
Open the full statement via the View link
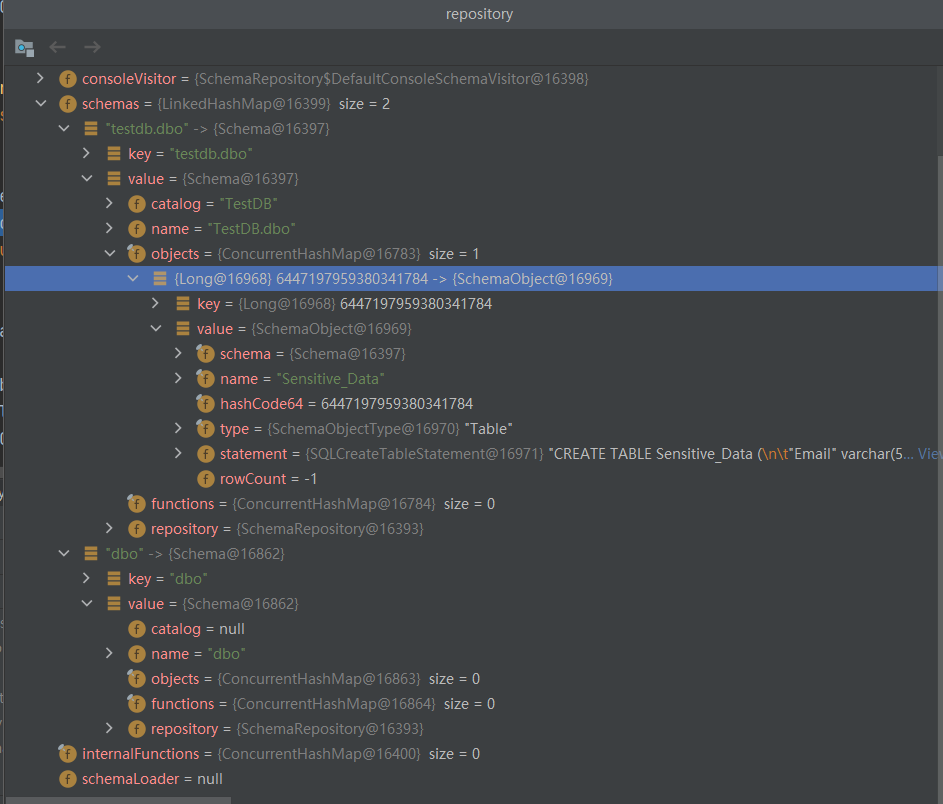[x=928, y=453]
